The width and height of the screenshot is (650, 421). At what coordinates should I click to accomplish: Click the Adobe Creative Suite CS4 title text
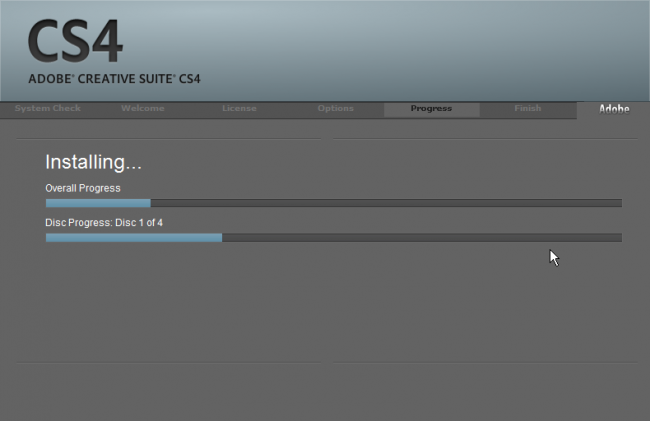pyautogui.click(x=115, y=79)
